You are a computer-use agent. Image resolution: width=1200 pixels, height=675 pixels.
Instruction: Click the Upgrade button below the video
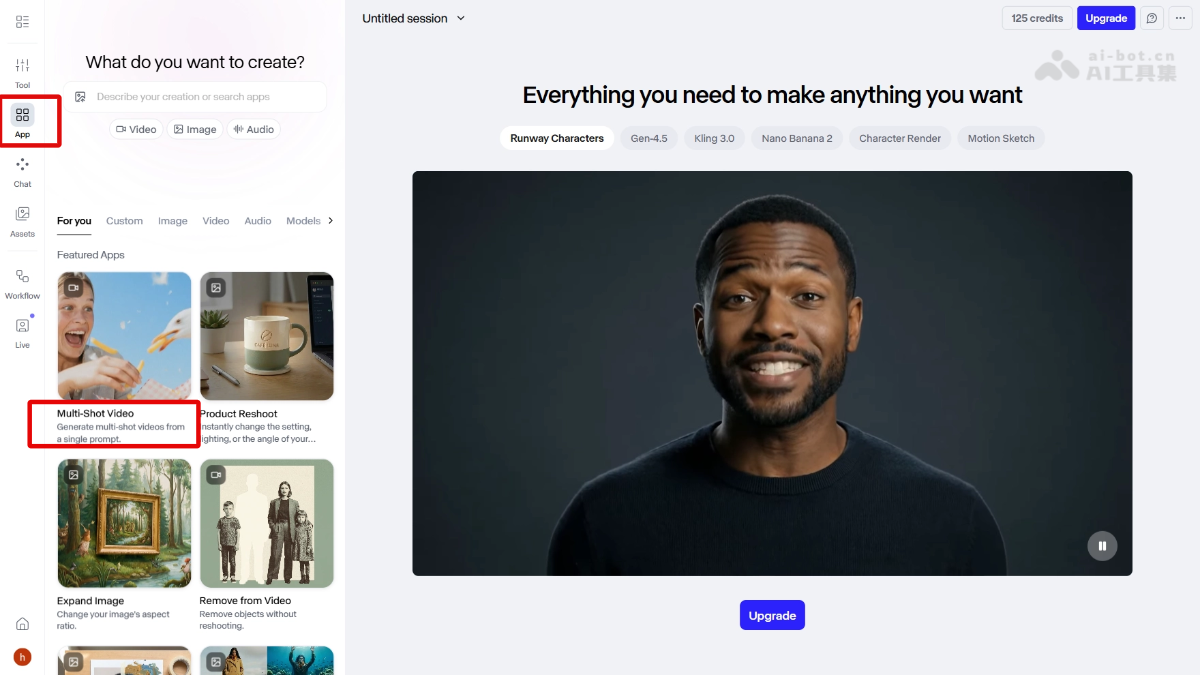click(x=772, y=615)
